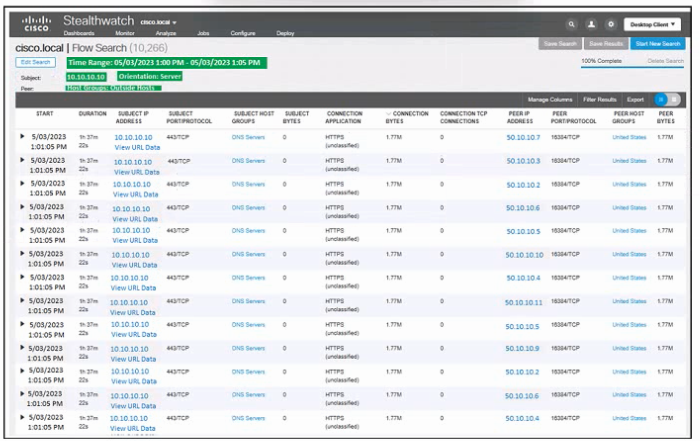
Task: Open the Desktop Client dropdown
Action: coord(652,23)
